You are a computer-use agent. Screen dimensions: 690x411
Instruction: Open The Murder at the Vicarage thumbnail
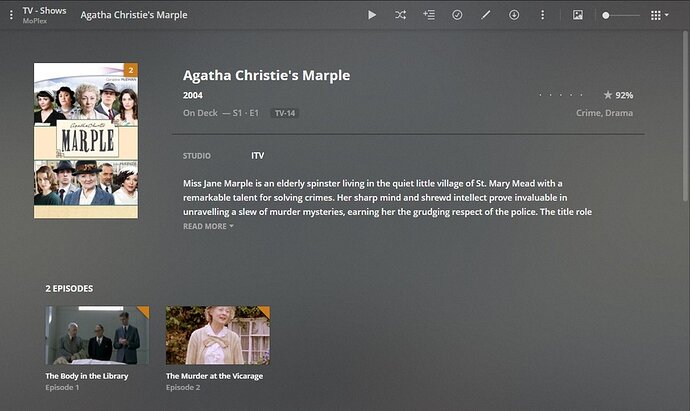point(218,335)
